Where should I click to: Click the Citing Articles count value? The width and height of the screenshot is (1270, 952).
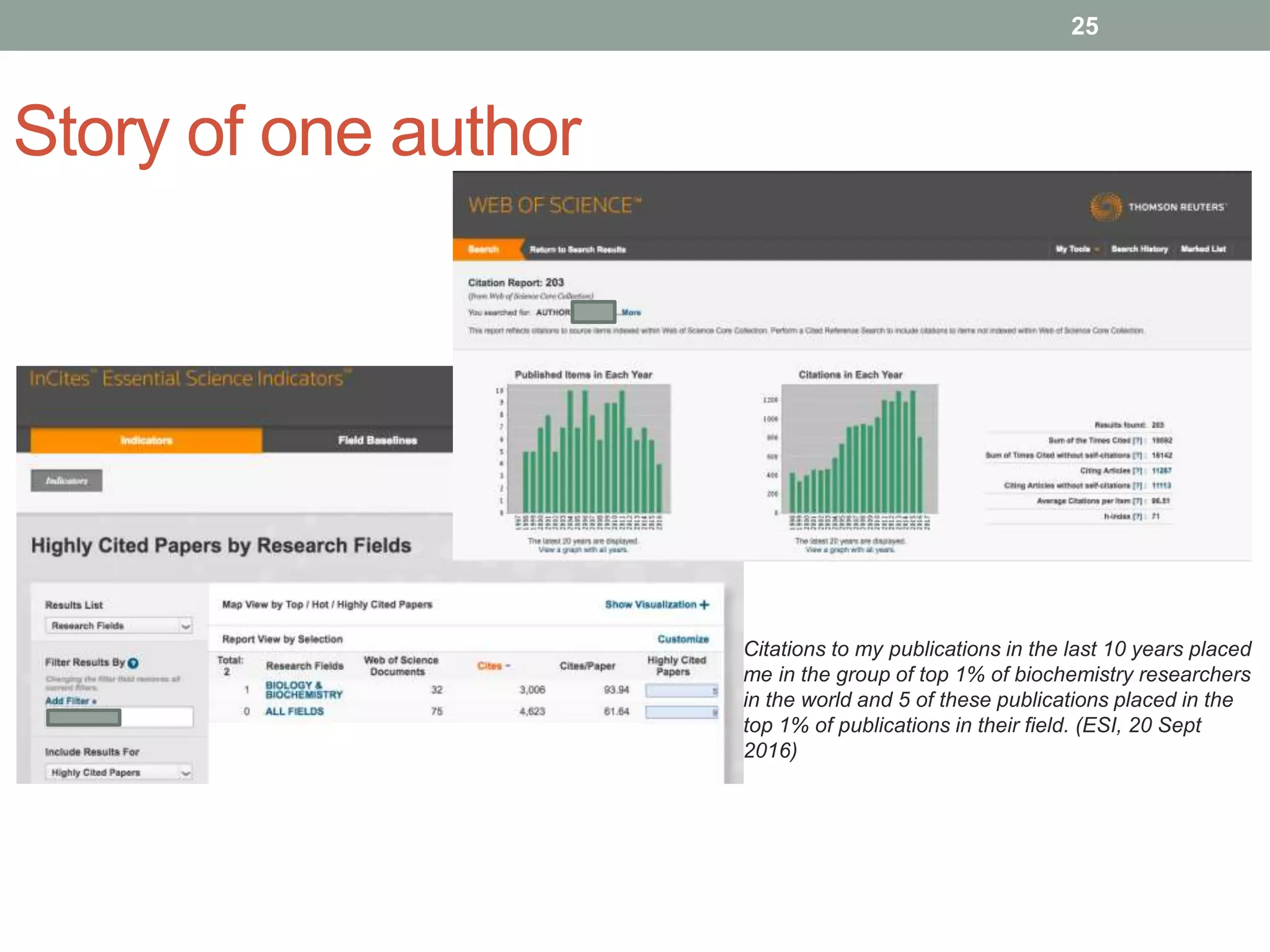click(x=1161, y=471)
